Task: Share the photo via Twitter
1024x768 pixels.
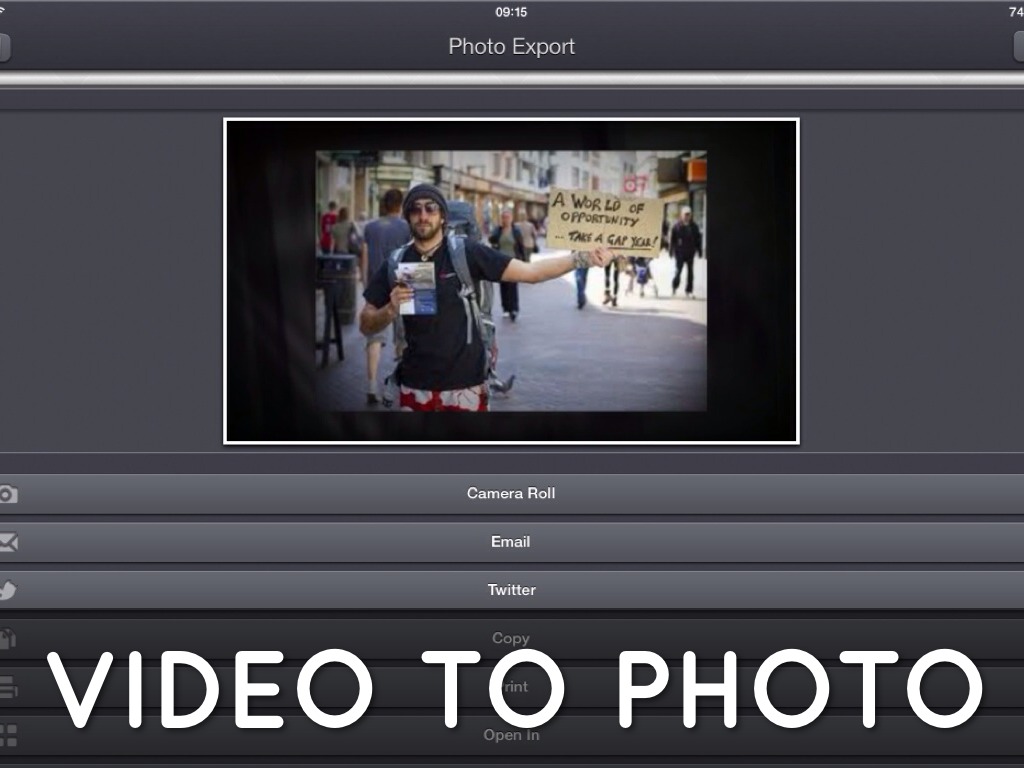Action: pos(511,590)
